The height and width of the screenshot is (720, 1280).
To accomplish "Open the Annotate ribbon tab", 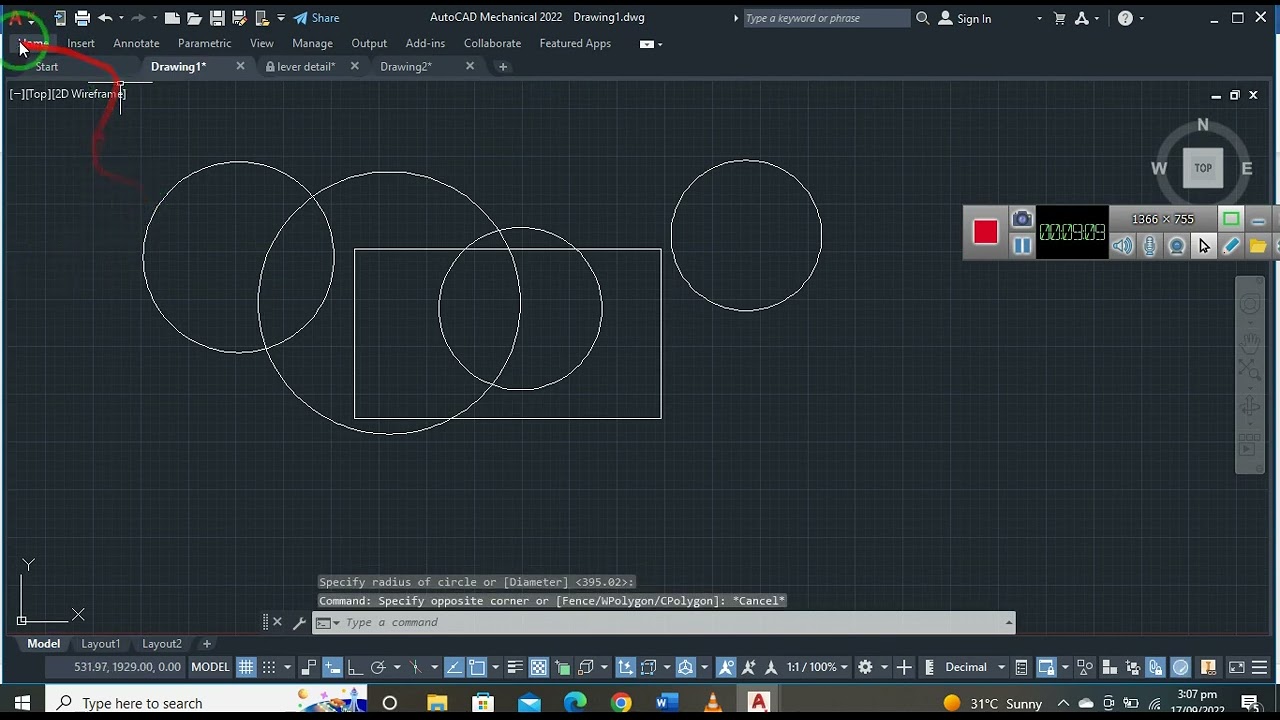I will point(136,43).
